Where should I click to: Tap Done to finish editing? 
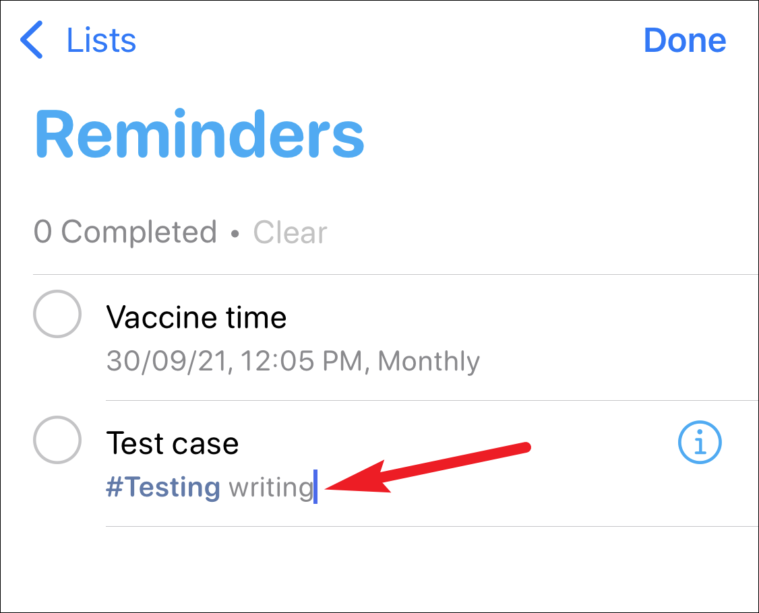684,40
